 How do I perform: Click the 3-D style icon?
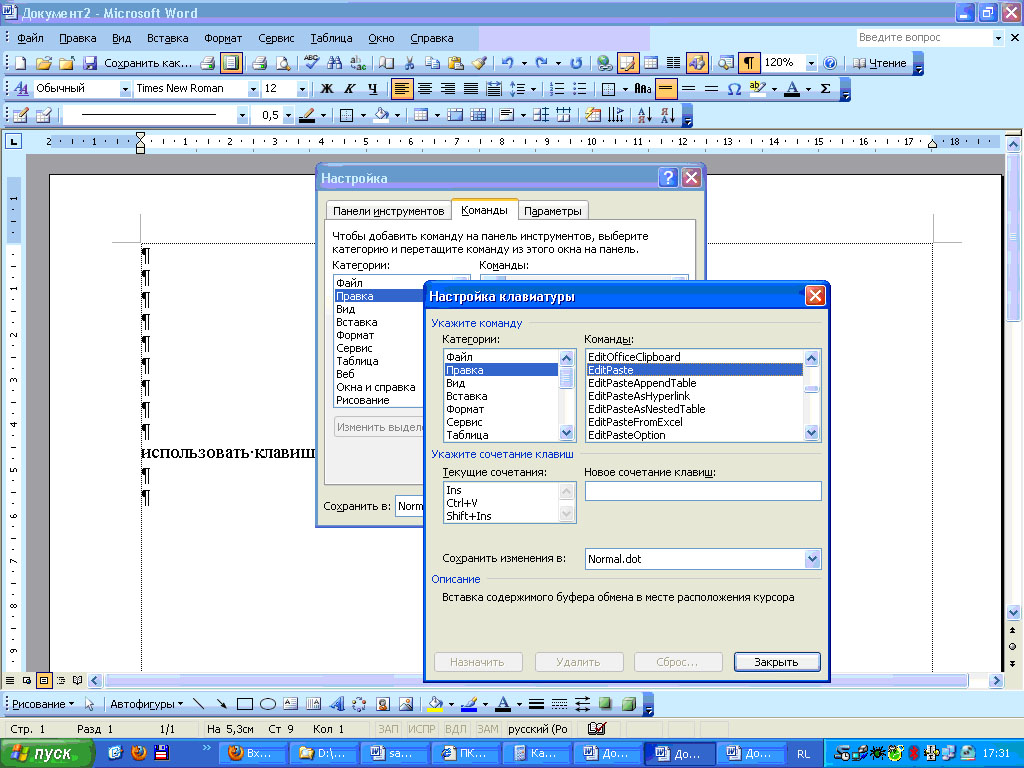coord(628,704)
